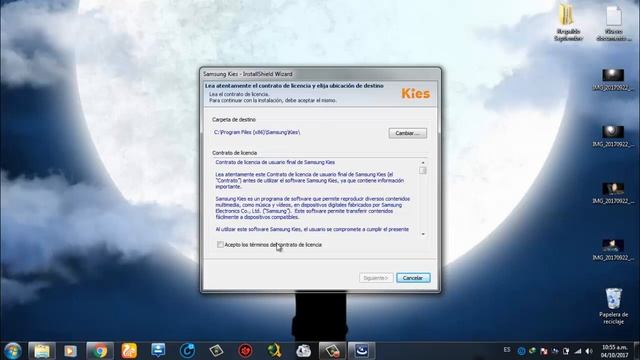Select the blank document desktop icon
This screenshot has height=360, width=640.
(613, 23)
